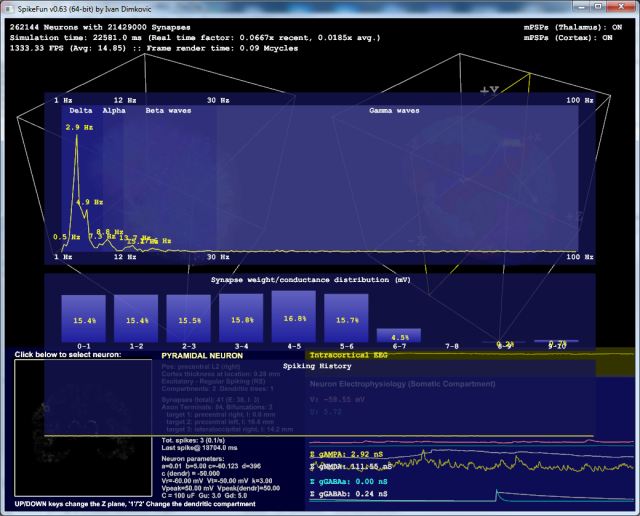
Task: Select the yellow Intracortical EEG label
Action: coord(348,355)
